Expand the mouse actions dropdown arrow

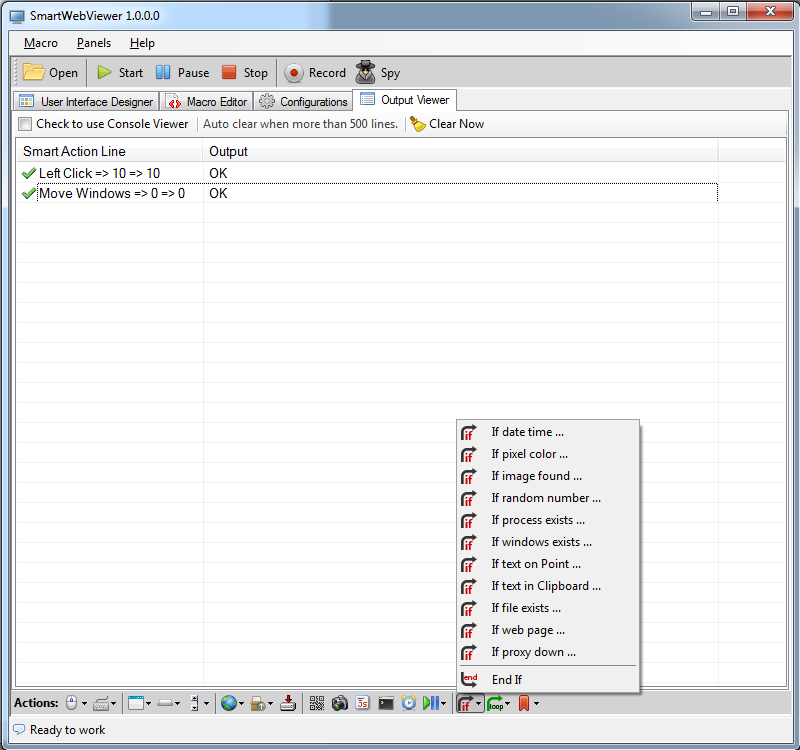click(84, 704)
